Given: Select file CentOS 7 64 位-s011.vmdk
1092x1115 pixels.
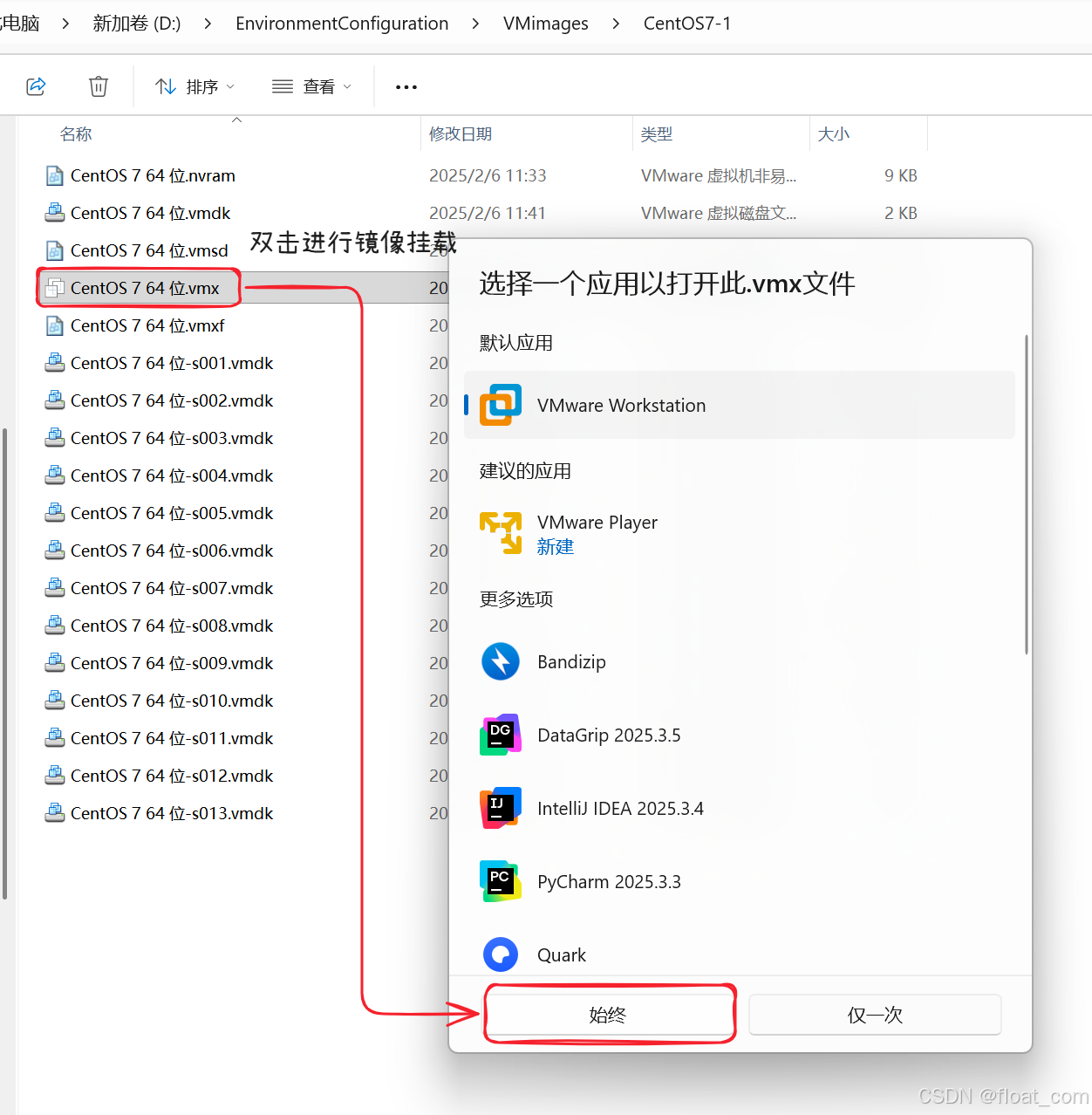Looking at the screenshot, I should (172, 738).
